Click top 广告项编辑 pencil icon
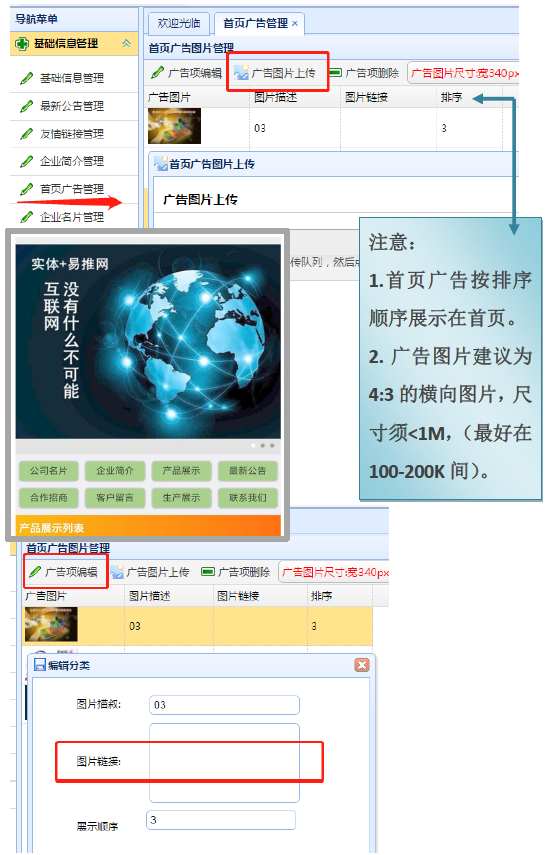The height and width of the screenshot is (855, 549). pyautogui.click(x=158, y=73)
